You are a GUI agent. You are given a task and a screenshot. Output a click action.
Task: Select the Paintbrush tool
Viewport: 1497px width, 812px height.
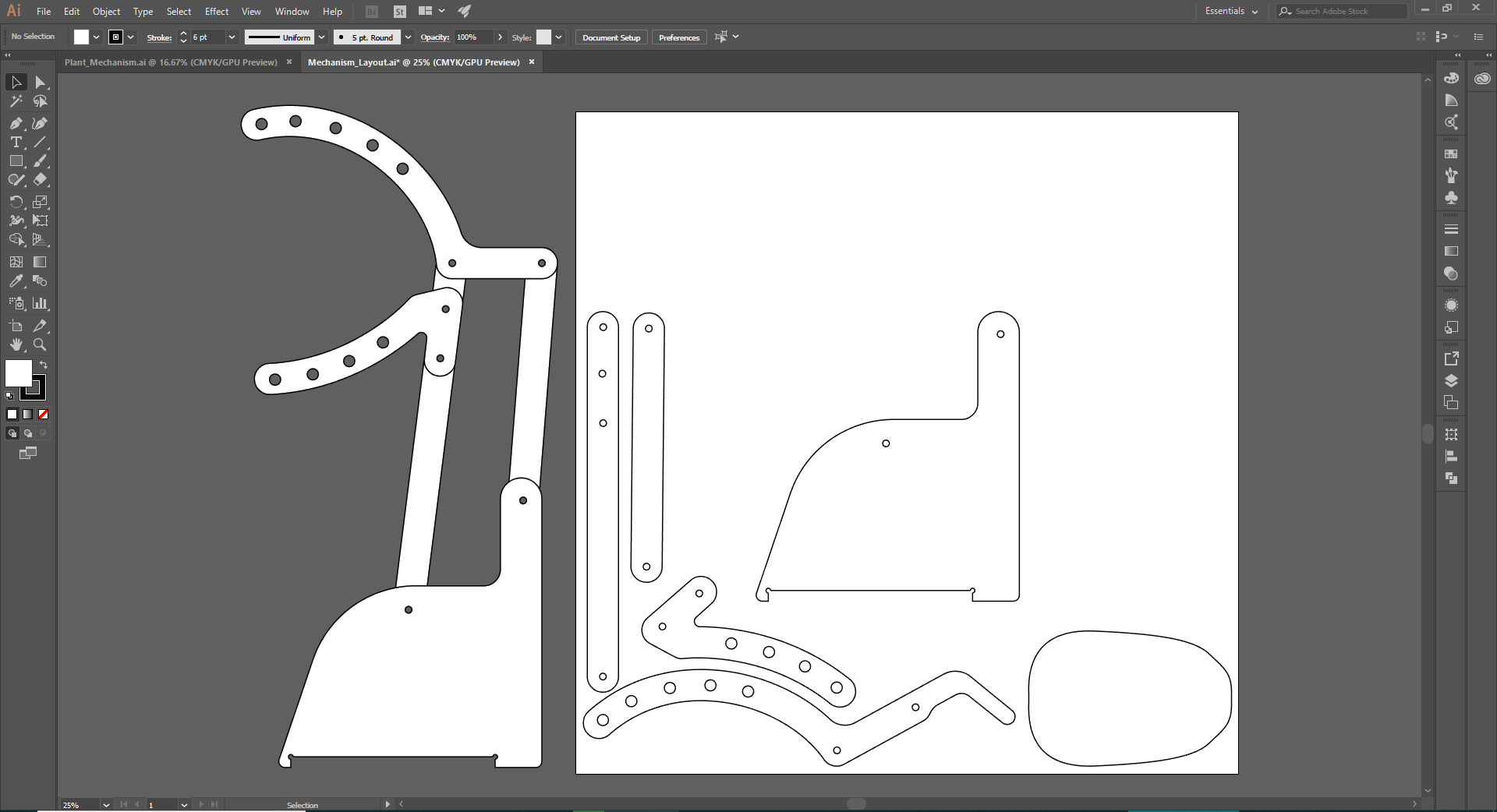(x=41, y=161)
